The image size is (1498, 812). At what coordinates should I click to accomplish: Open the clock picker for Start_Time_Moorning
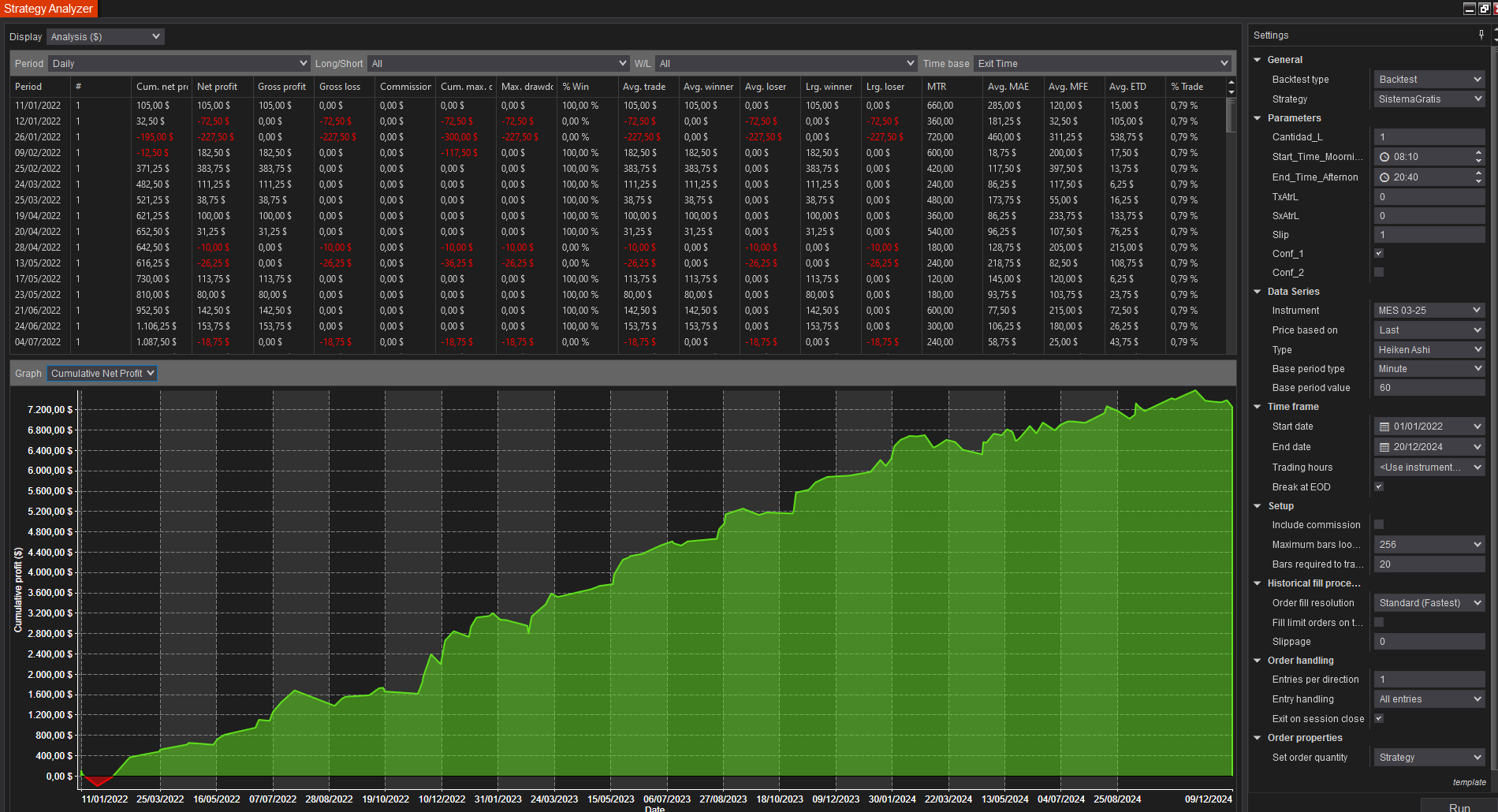pyautogui.click(x=1385, y=156)
